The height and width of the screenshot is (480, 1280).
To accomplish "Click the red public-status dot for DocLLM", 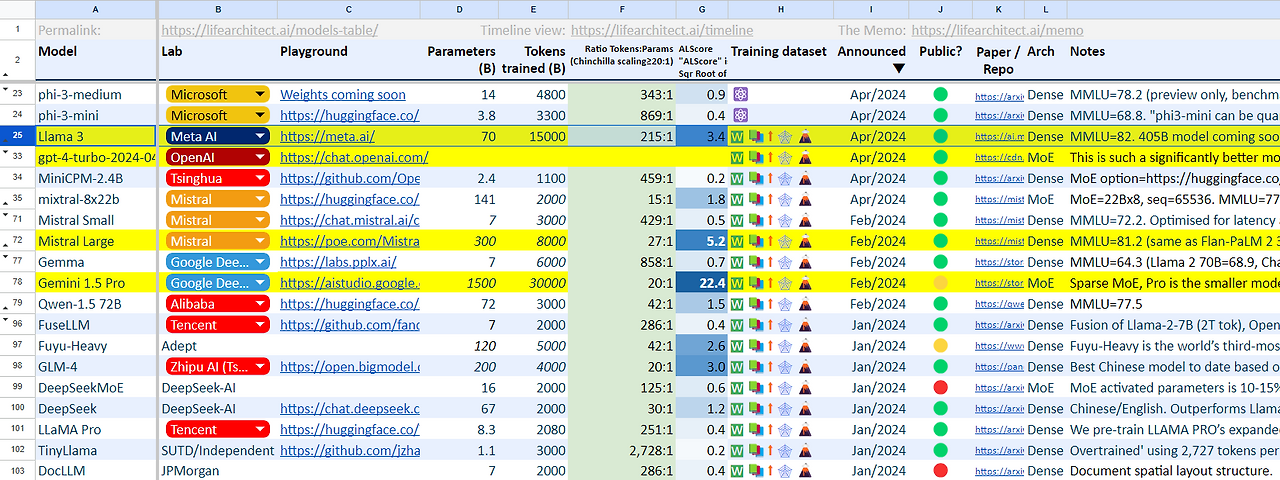I will point(940,471).
